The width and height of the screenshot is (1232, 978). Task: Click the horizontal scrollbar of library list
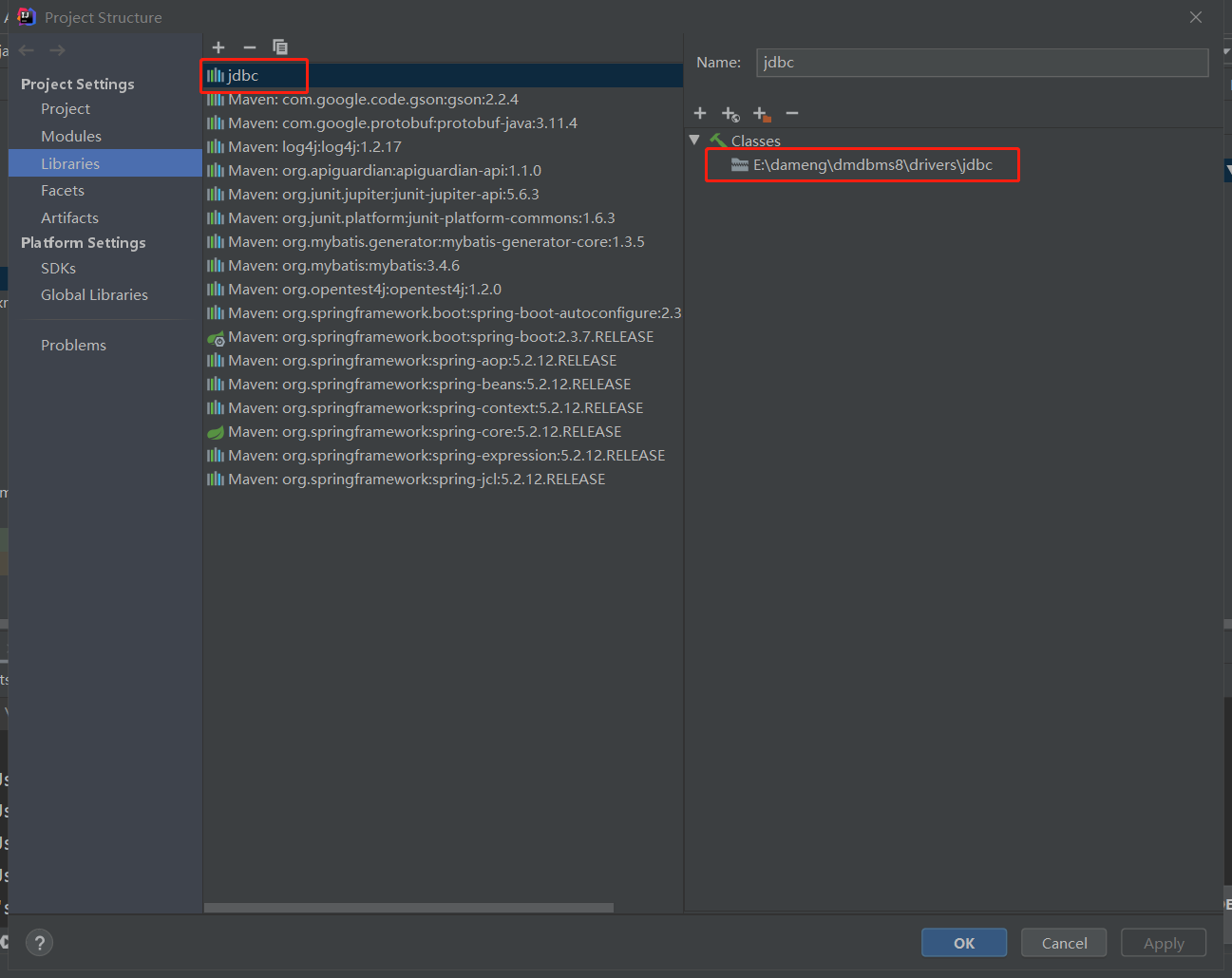[408, 908]
